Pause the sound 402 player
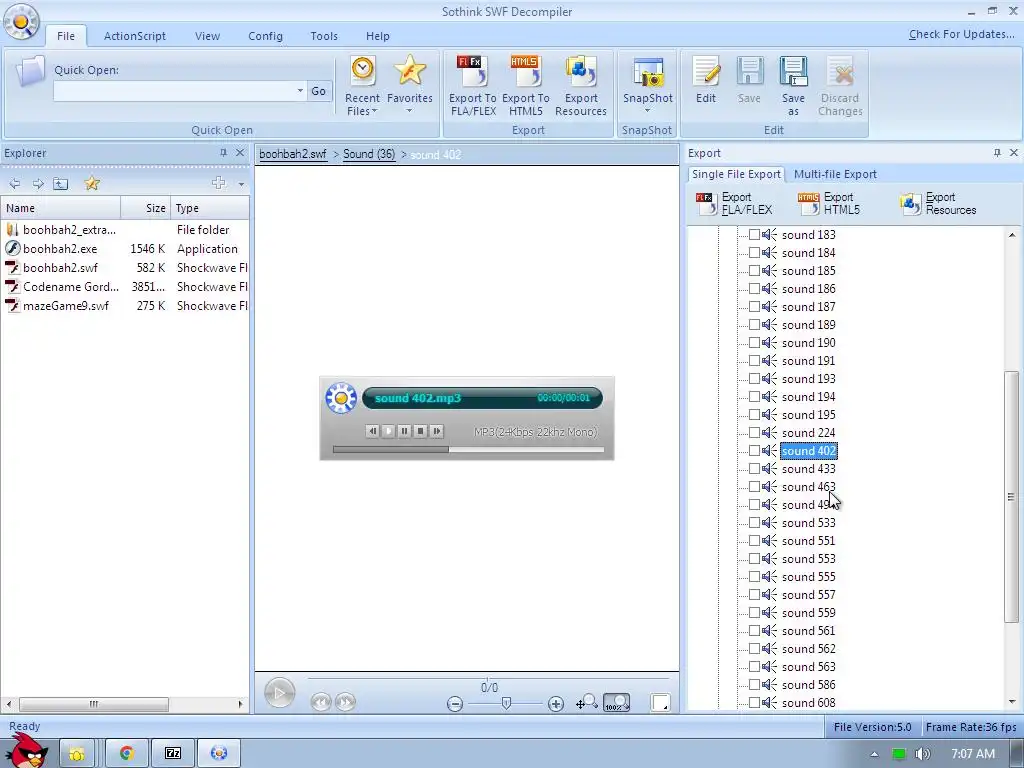Viewport: 1024px width, 768px height. pyautogui.click(x=404, y=431)
